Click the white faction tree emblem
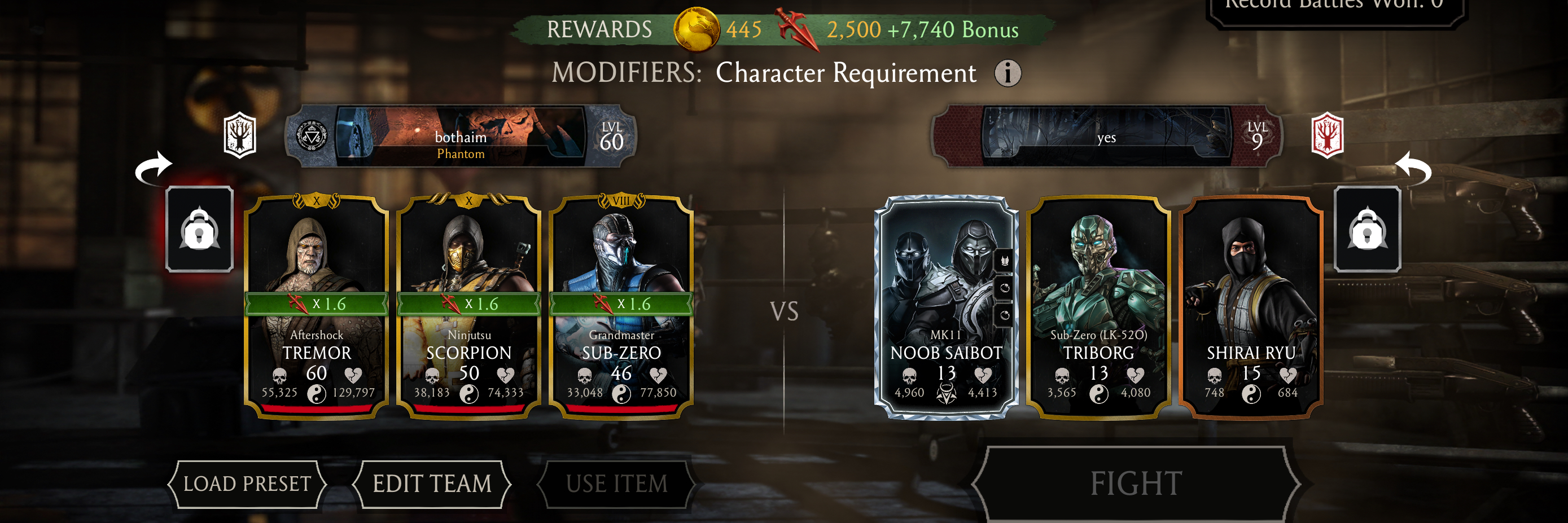 (x=240, y=135)
